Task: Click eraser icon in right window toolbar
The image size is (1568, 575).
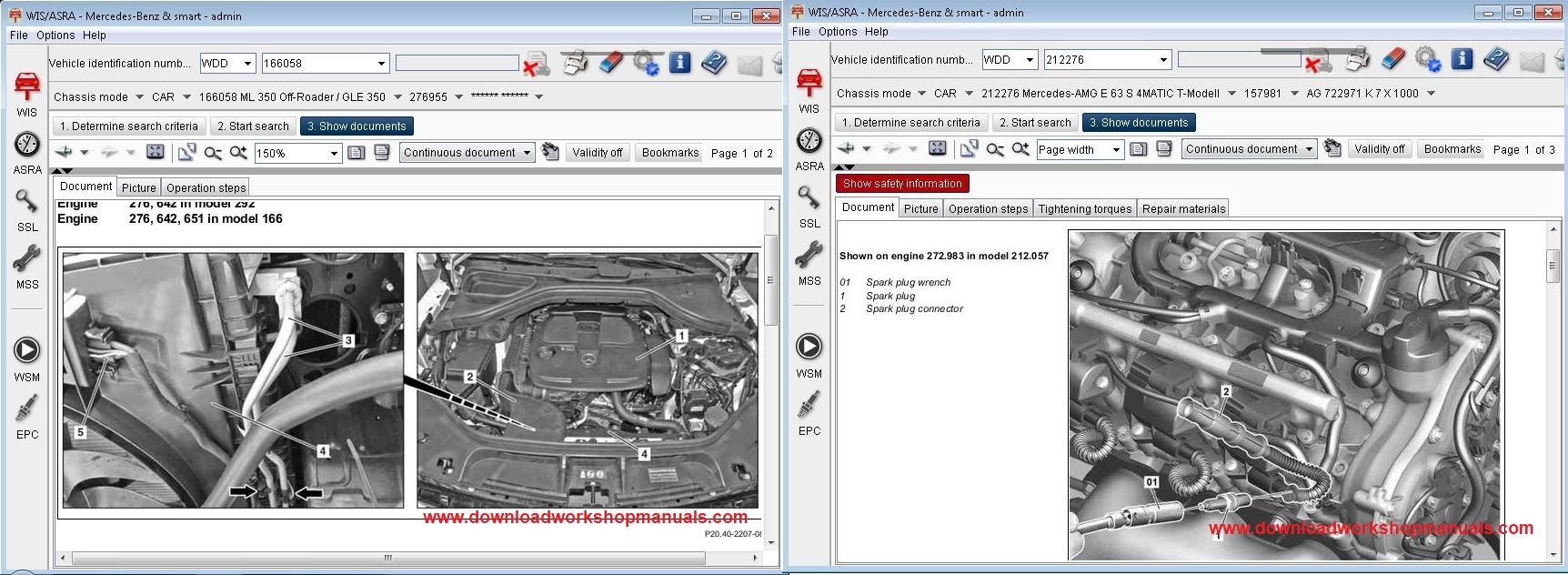Action: 1393,59
